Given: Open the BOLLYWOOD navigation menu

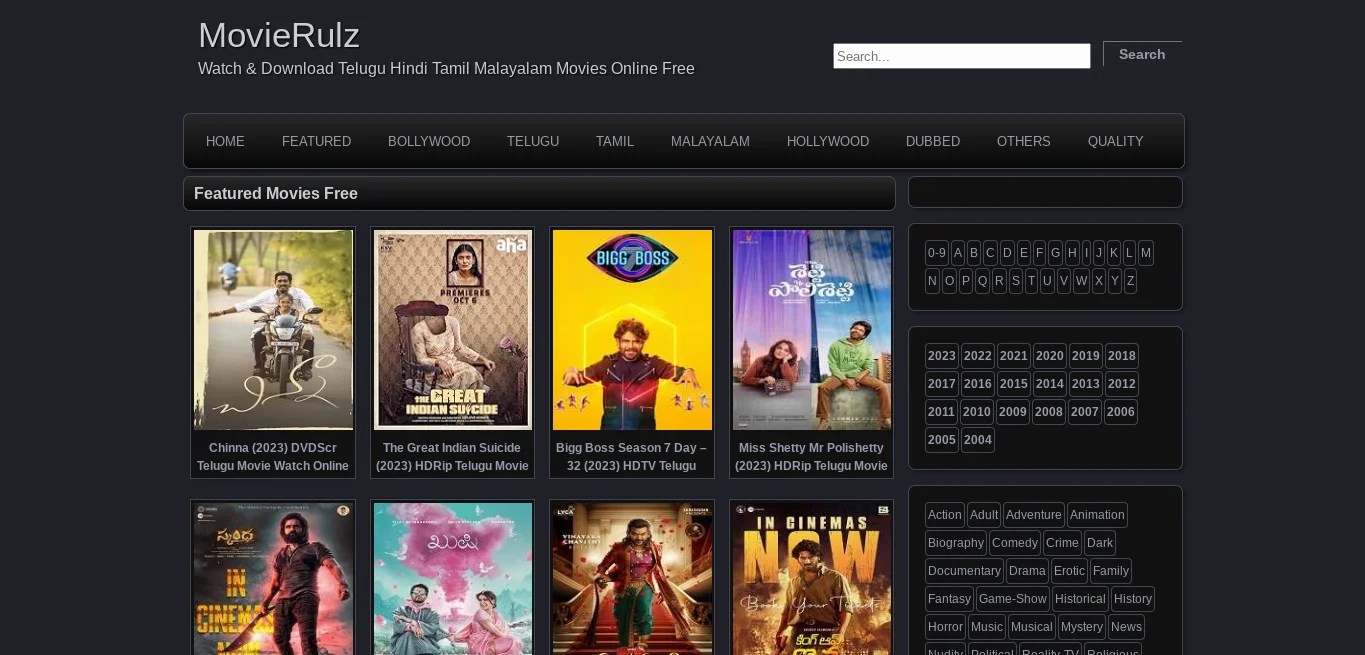Looking at the screenshot, I should point(429,141).
